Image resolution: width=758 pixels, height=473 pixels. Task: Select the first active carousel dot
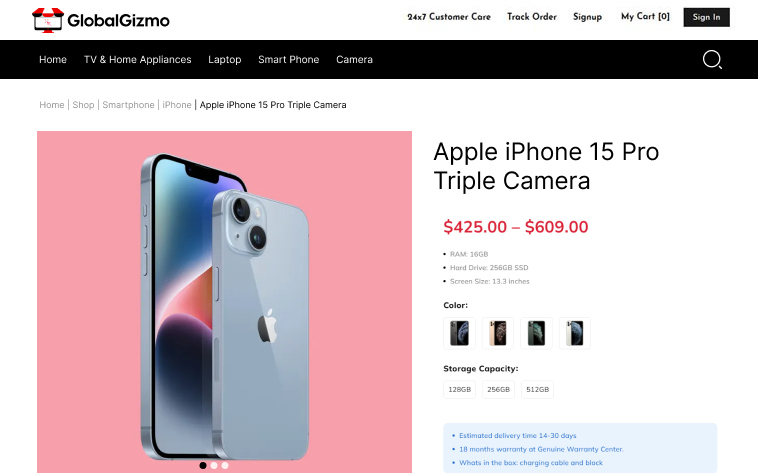coord(203,465)
